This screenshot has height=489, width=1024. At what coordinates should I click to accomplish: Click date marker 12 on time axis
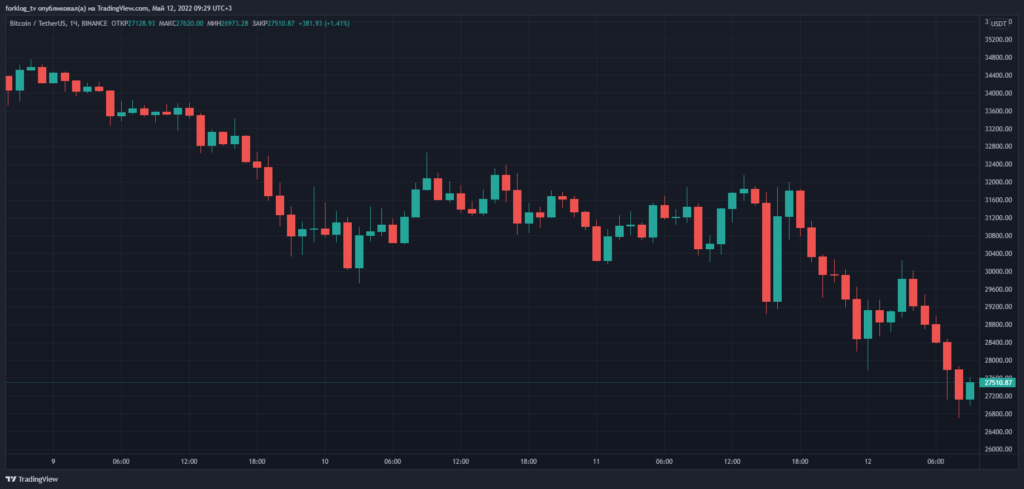[868, 462]
